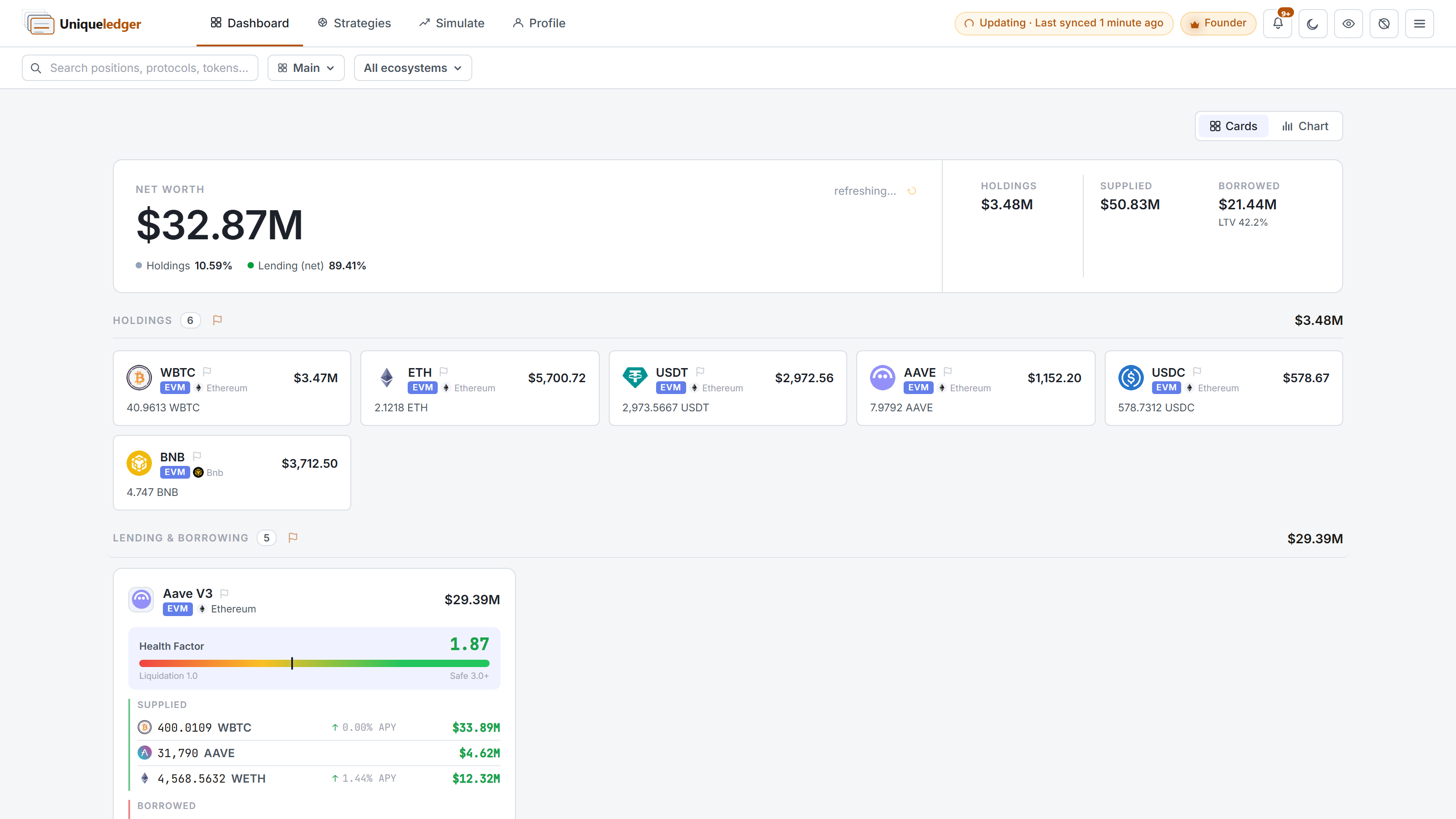Click the Holdings count badge 6
This screenshot has width=1456, height=819.
(191, 320)
